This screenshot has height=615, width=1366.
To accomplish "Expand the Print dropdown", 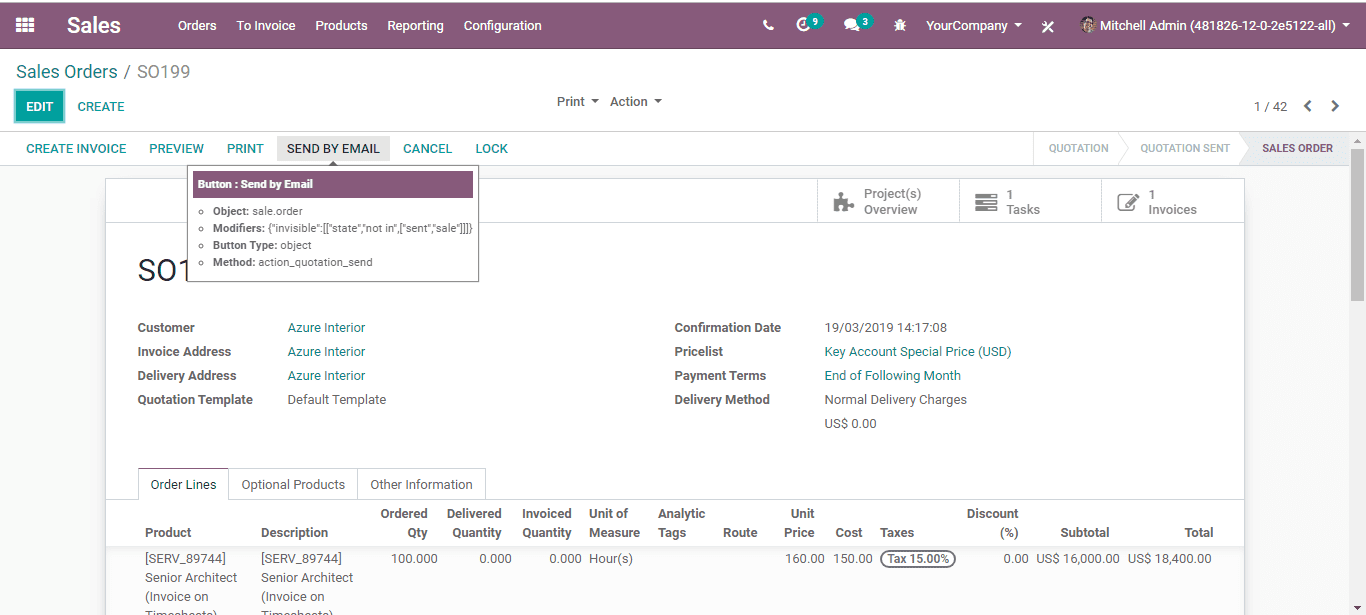I will (578, 102).
